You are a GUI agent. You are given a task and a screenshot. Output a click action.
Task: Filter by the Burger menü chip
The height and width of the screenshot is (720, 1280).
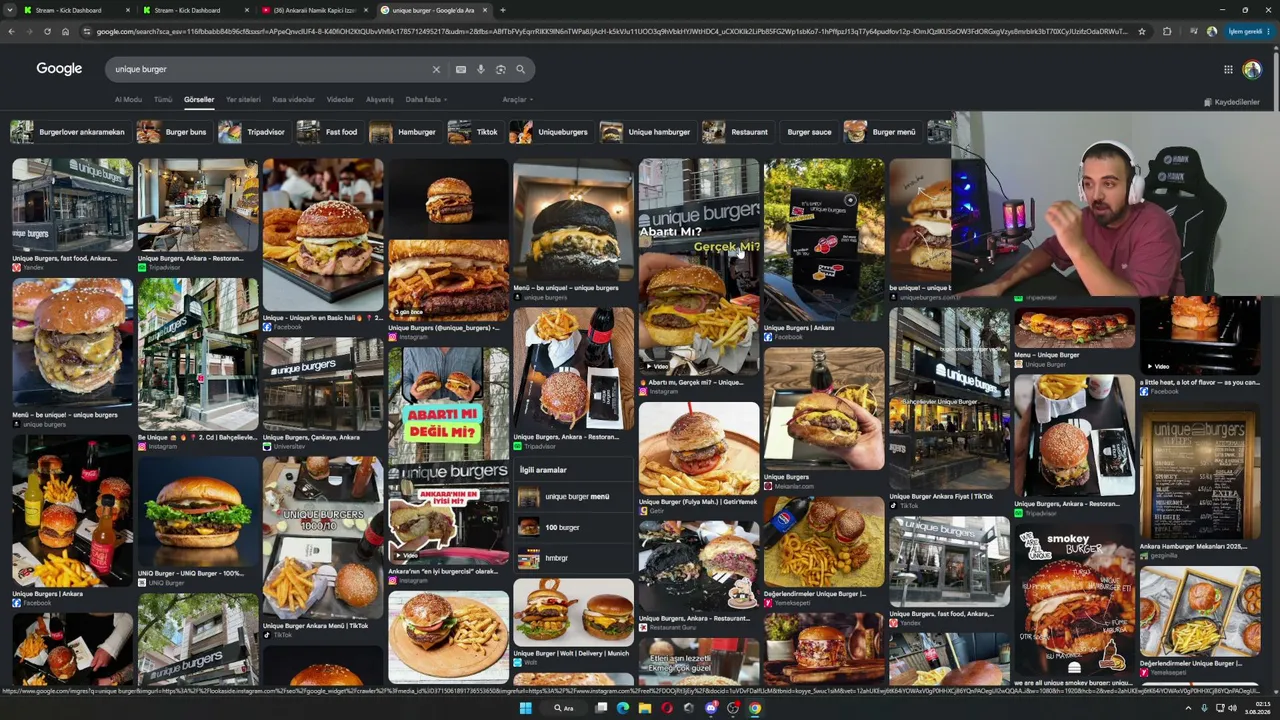(881, 132)
